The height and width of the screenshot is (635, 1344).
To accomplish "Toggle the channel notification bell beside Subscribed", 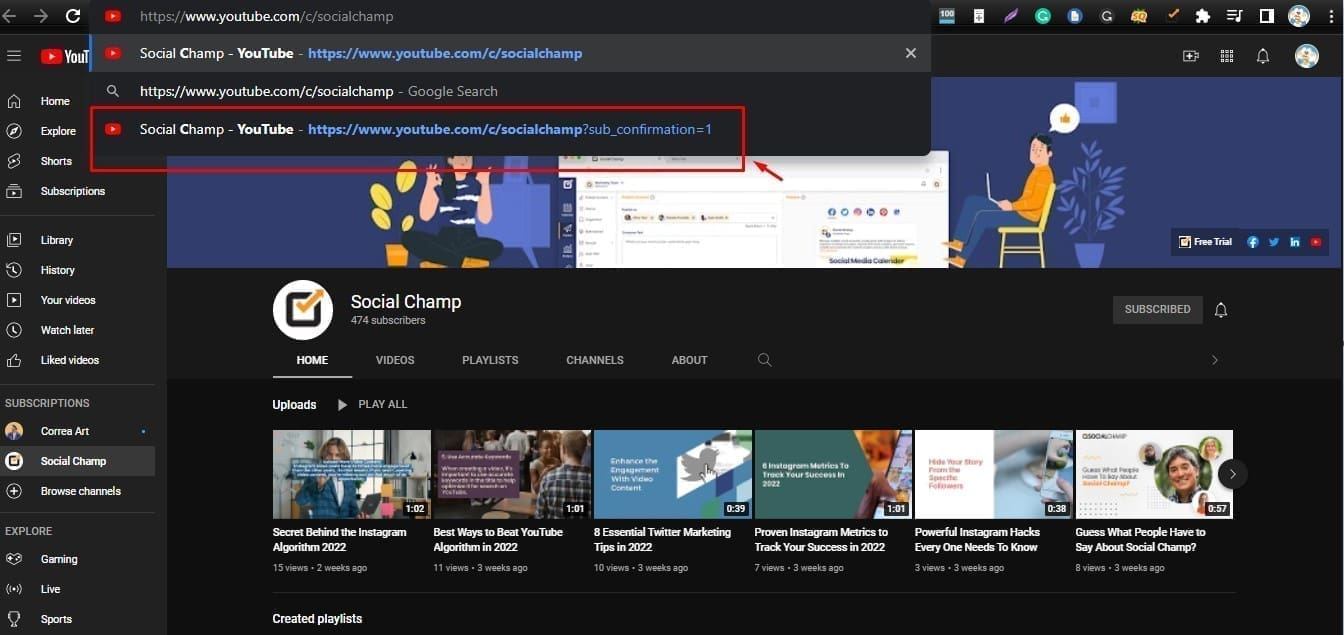I will point(1221,310).
